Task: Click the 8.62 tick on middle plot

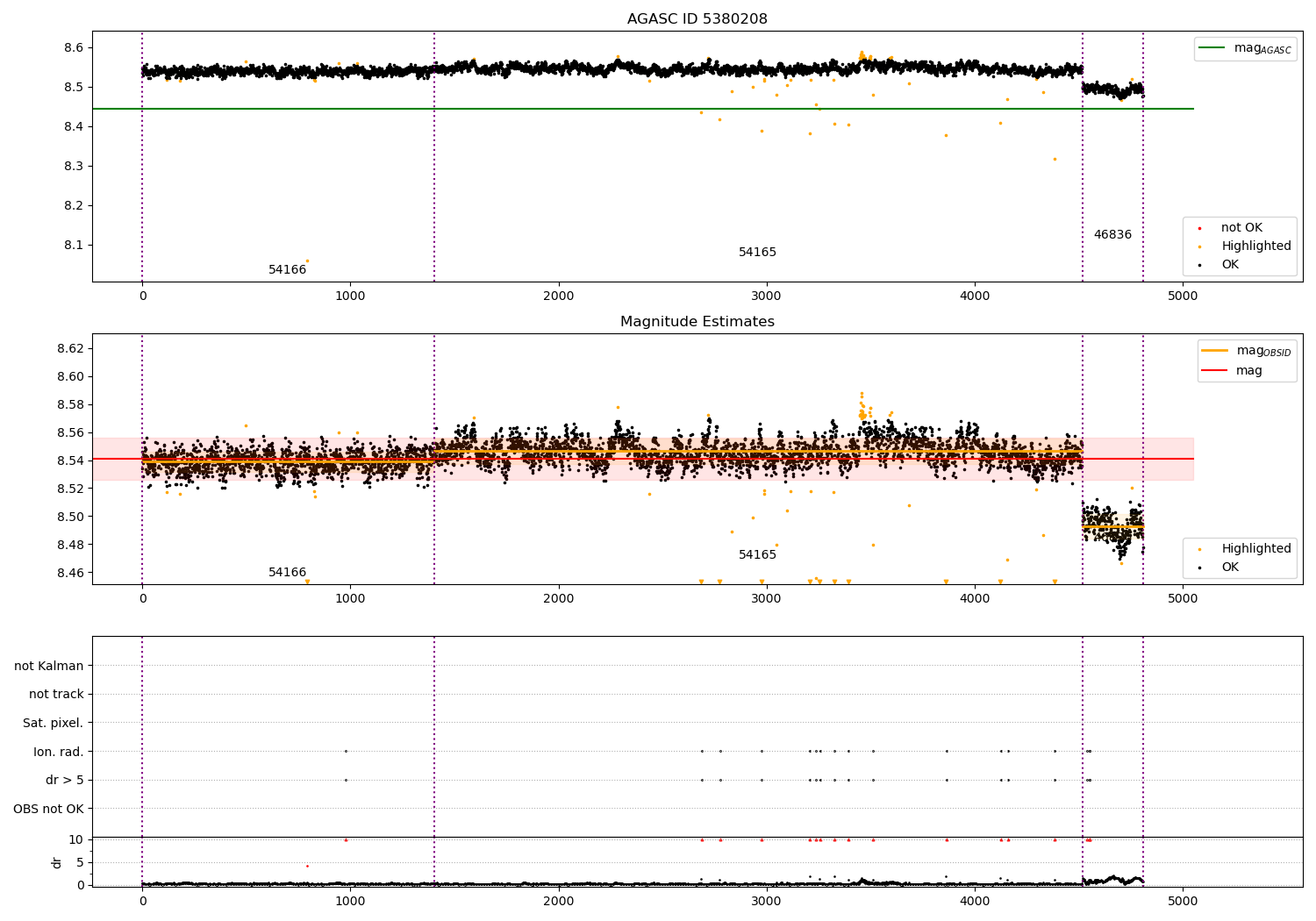Action: coord(69,349)
